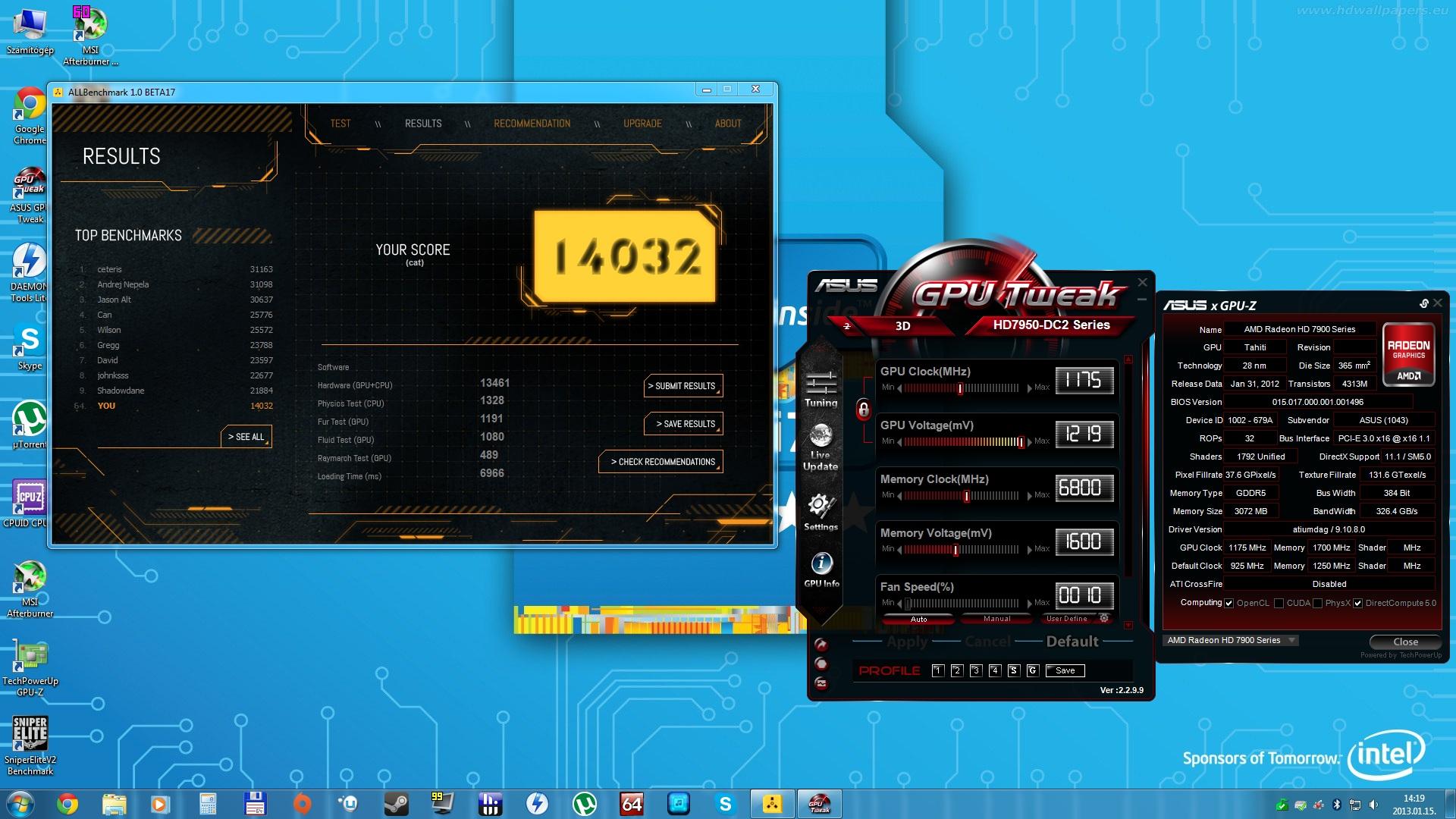Open the Skype desktop shortcut
The height and width of the screenshot is (819, 1456).
click(x=30, y=347)
